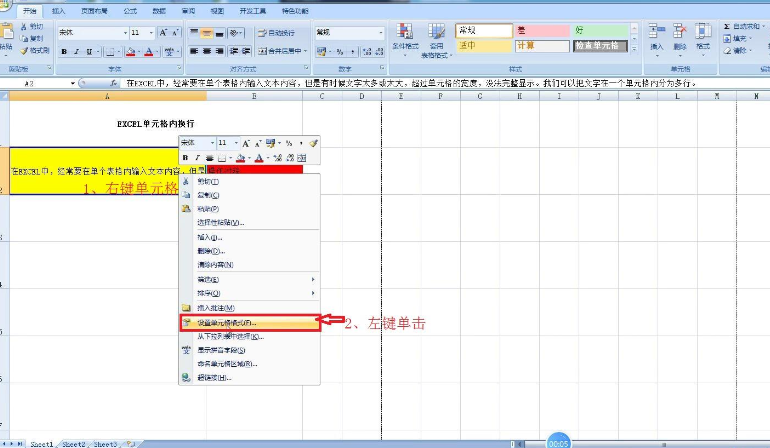Image resolution: width=770 pixels, height=448 pixels.
Task: Toggle center text alignment in ribbon
Action: tap(207, 51)
